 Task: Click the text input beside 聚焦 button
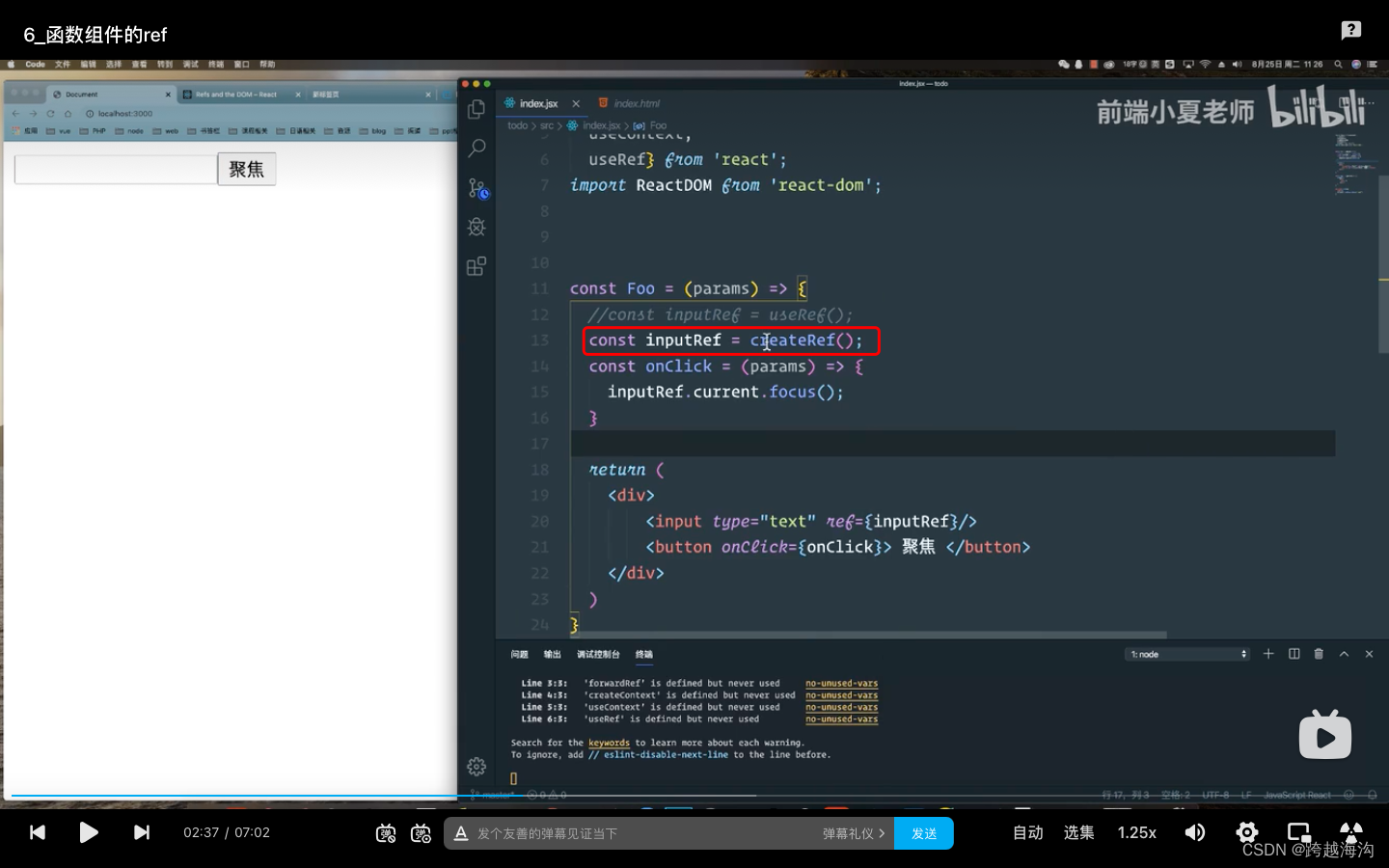click(x=116, y=169)
